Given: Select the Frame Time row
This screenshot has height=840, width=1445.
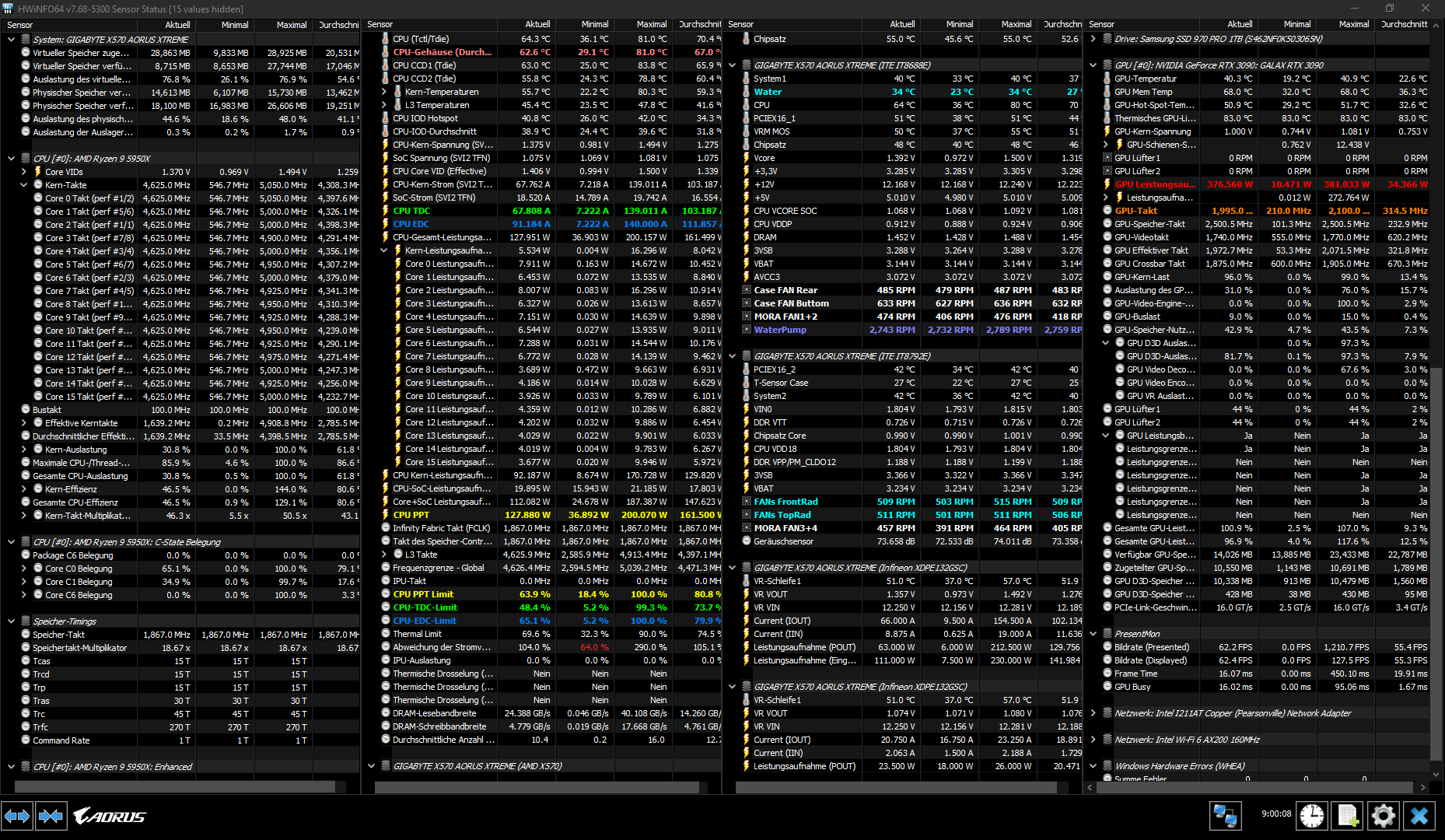Looking at the screenshot, I should coord(1258,674).
